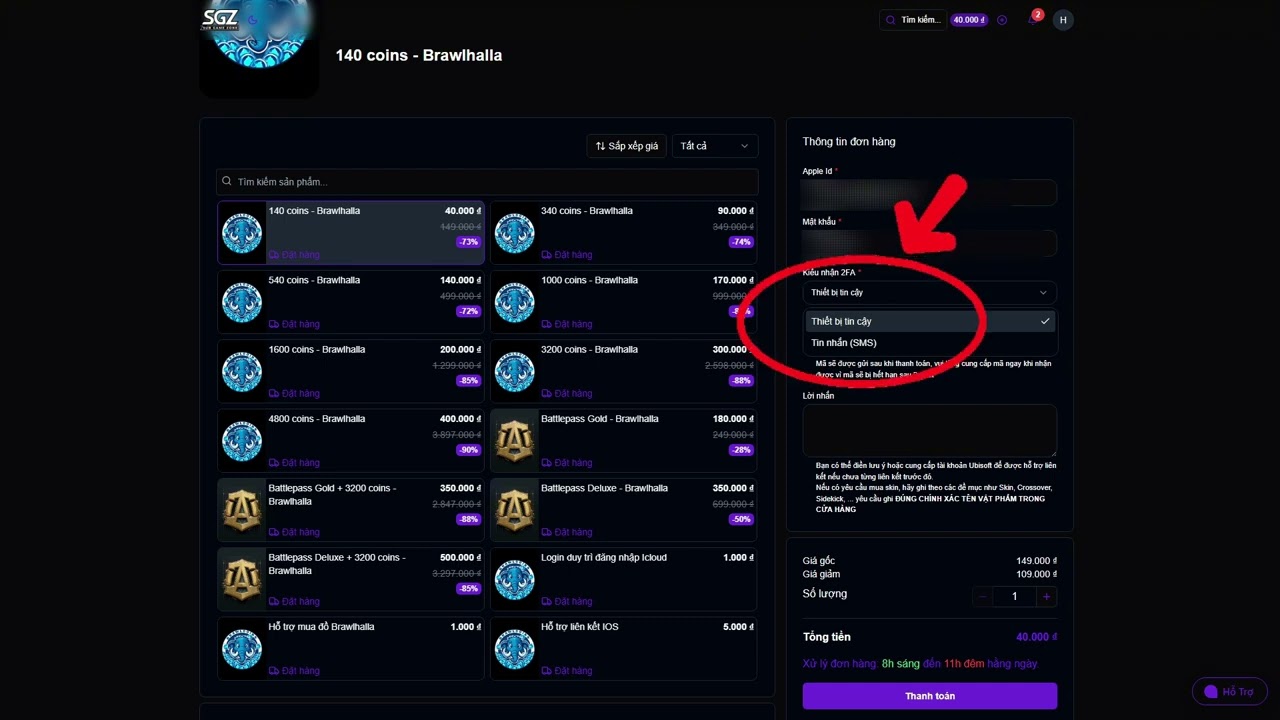Select the Battlepass Deluxe - Brawlhalla icon
1280x720 pixels.
[515, 510]
